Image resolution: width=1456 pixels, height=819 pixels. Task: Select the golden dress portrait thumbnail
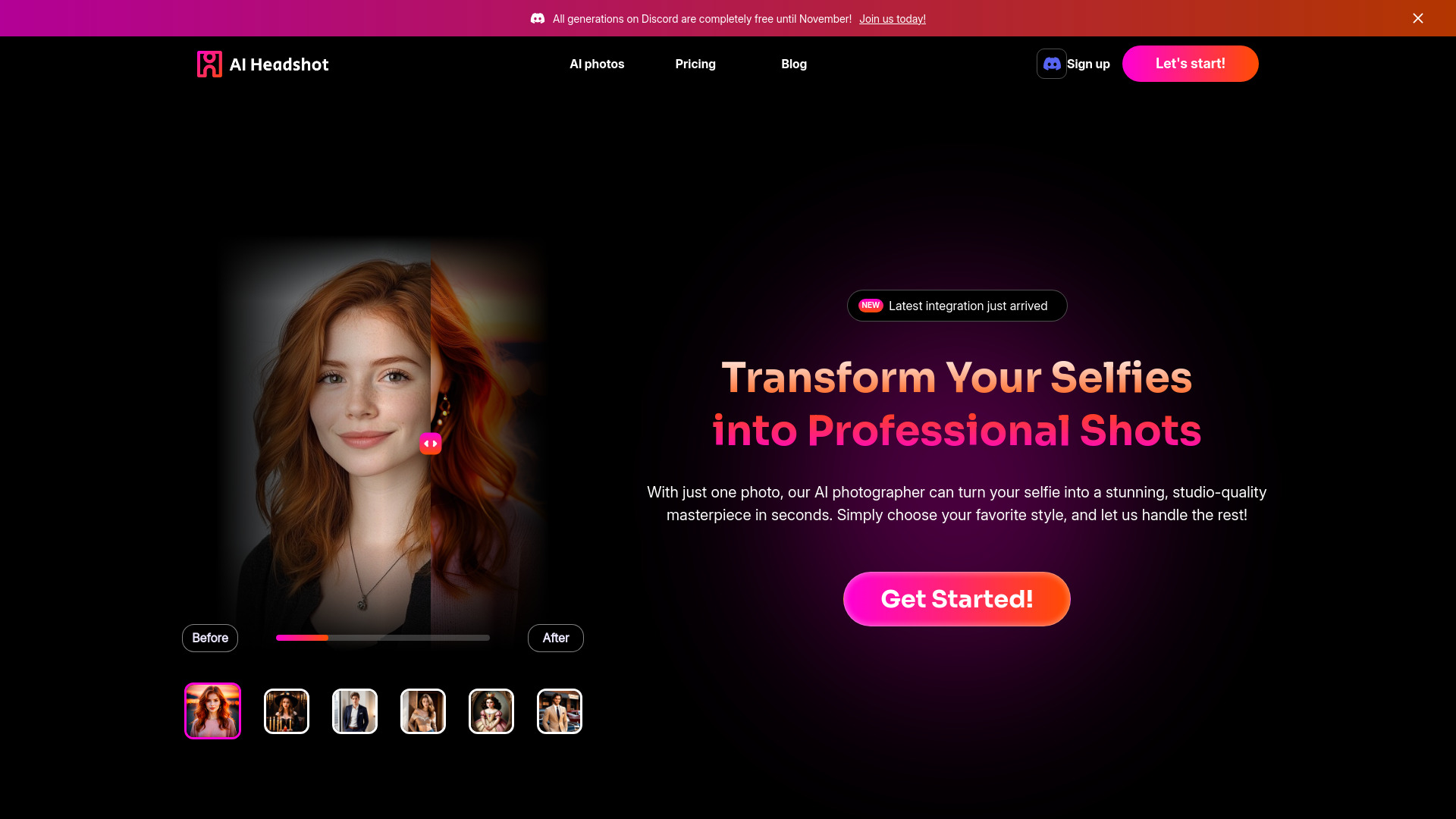tap(491, 710)
